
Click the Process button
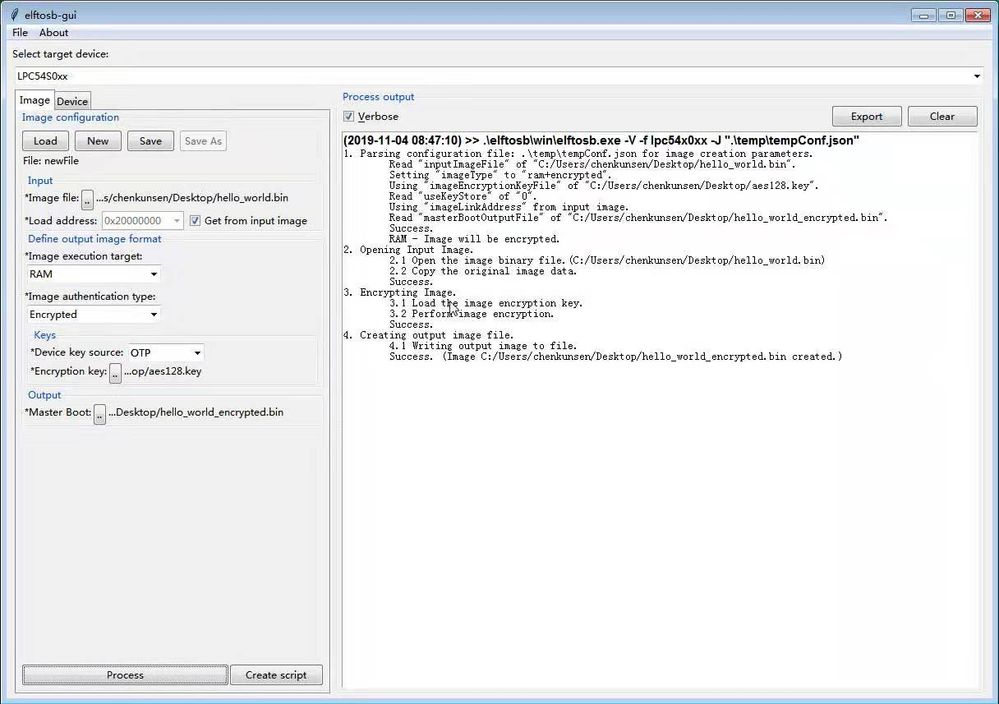point(125,675)
